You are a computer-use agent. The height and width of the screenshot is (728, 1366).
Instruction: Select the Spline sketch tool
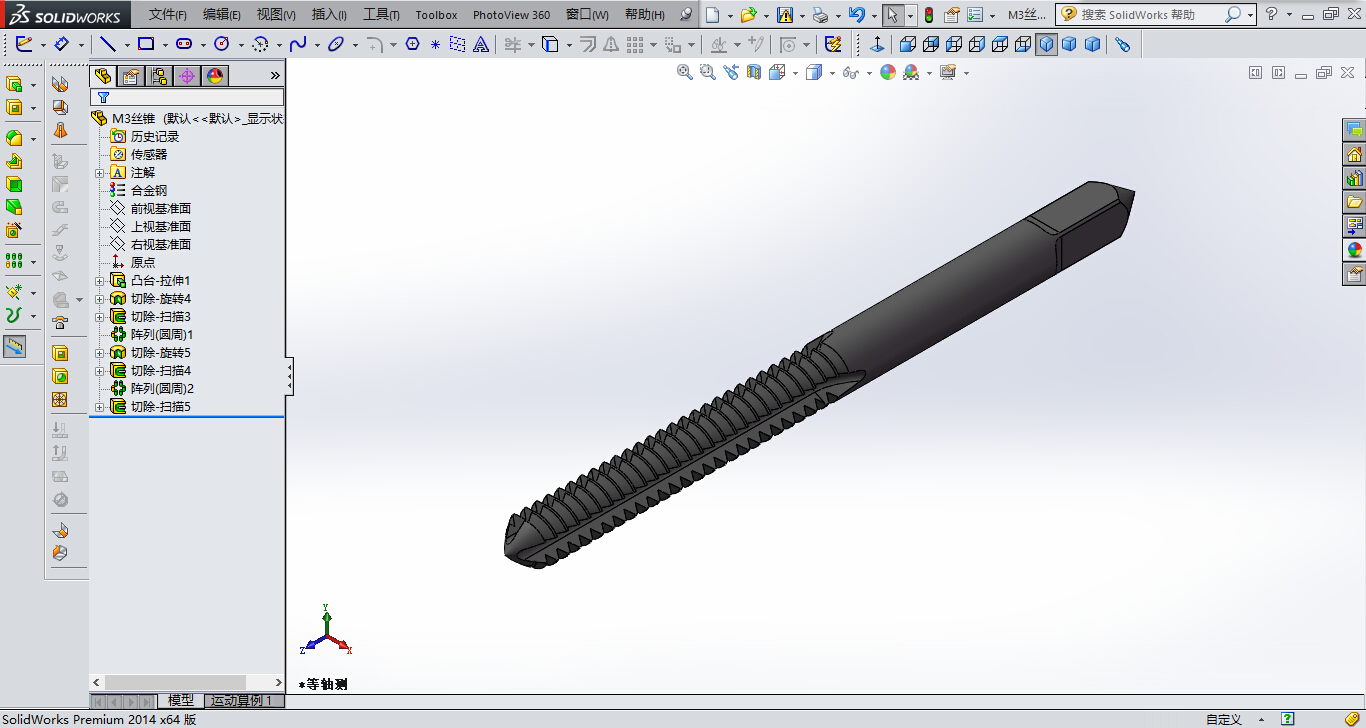pos(298,44)
